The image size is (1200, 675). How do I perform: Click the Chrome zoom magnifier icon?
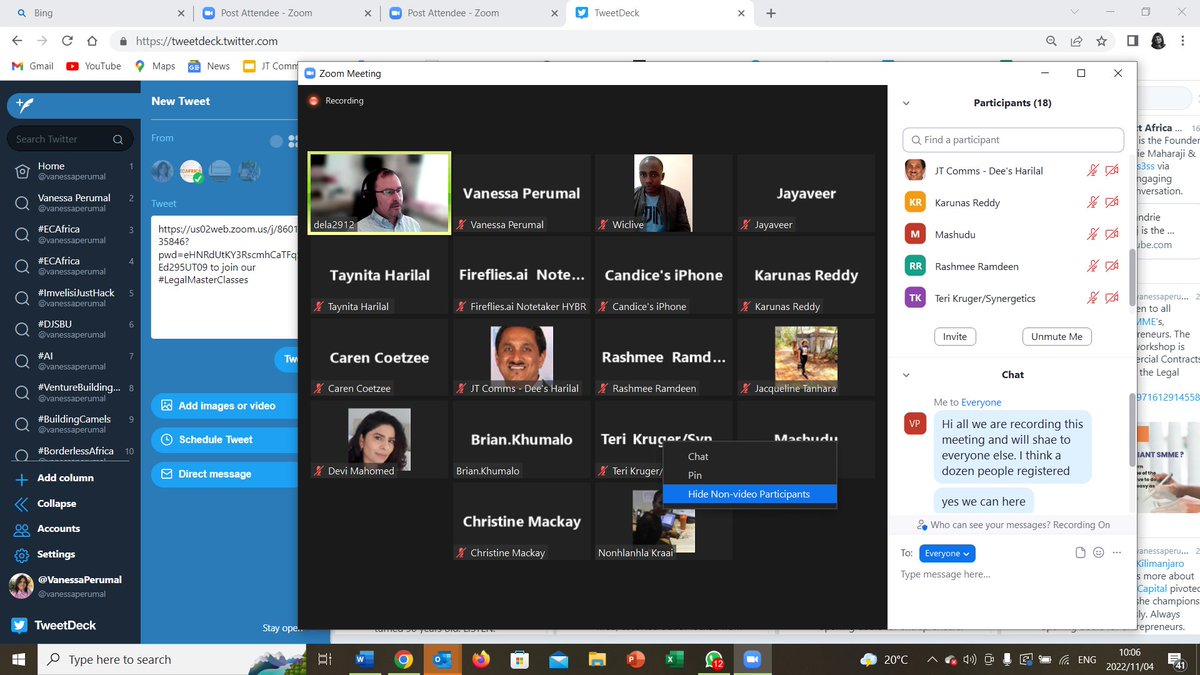click(1051, 41)
